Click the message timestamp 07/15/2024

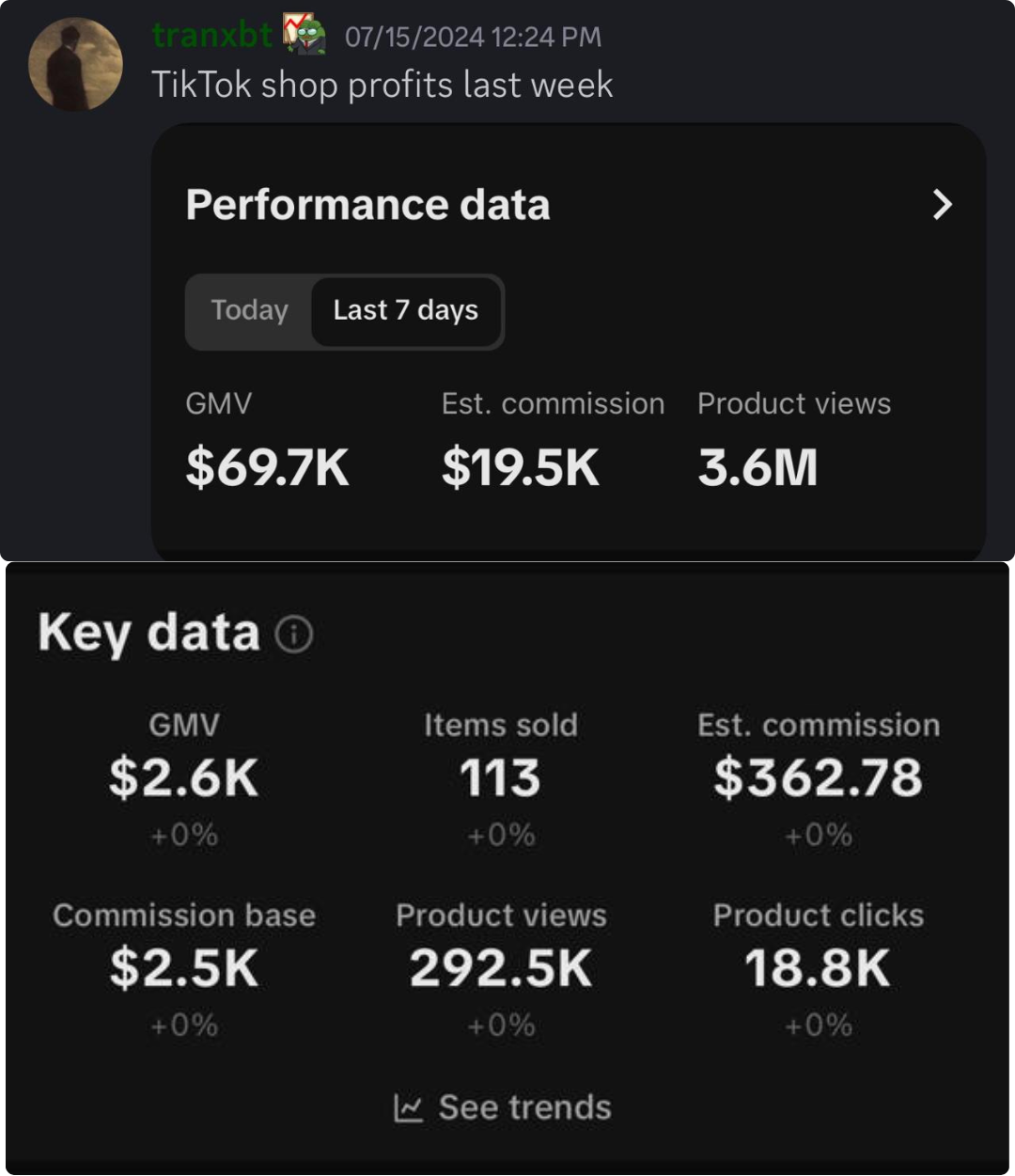(473, 37)
